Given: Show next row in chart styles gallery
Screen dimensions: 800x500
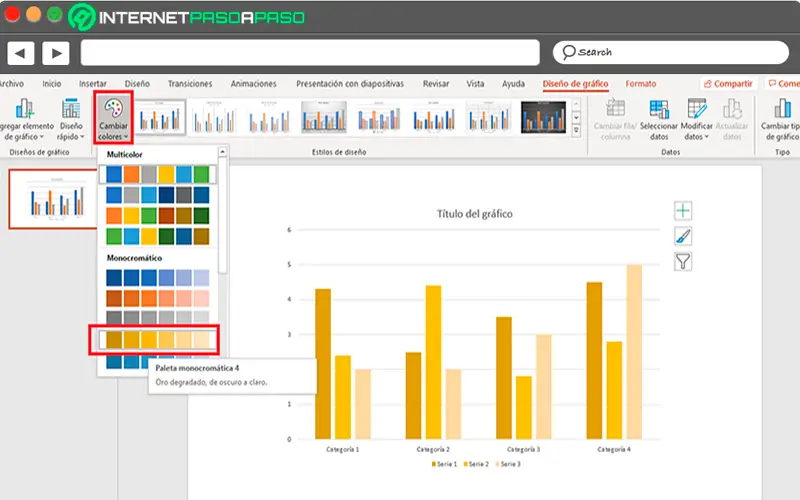Looking at the screenshot, I should tap(576, 118).
